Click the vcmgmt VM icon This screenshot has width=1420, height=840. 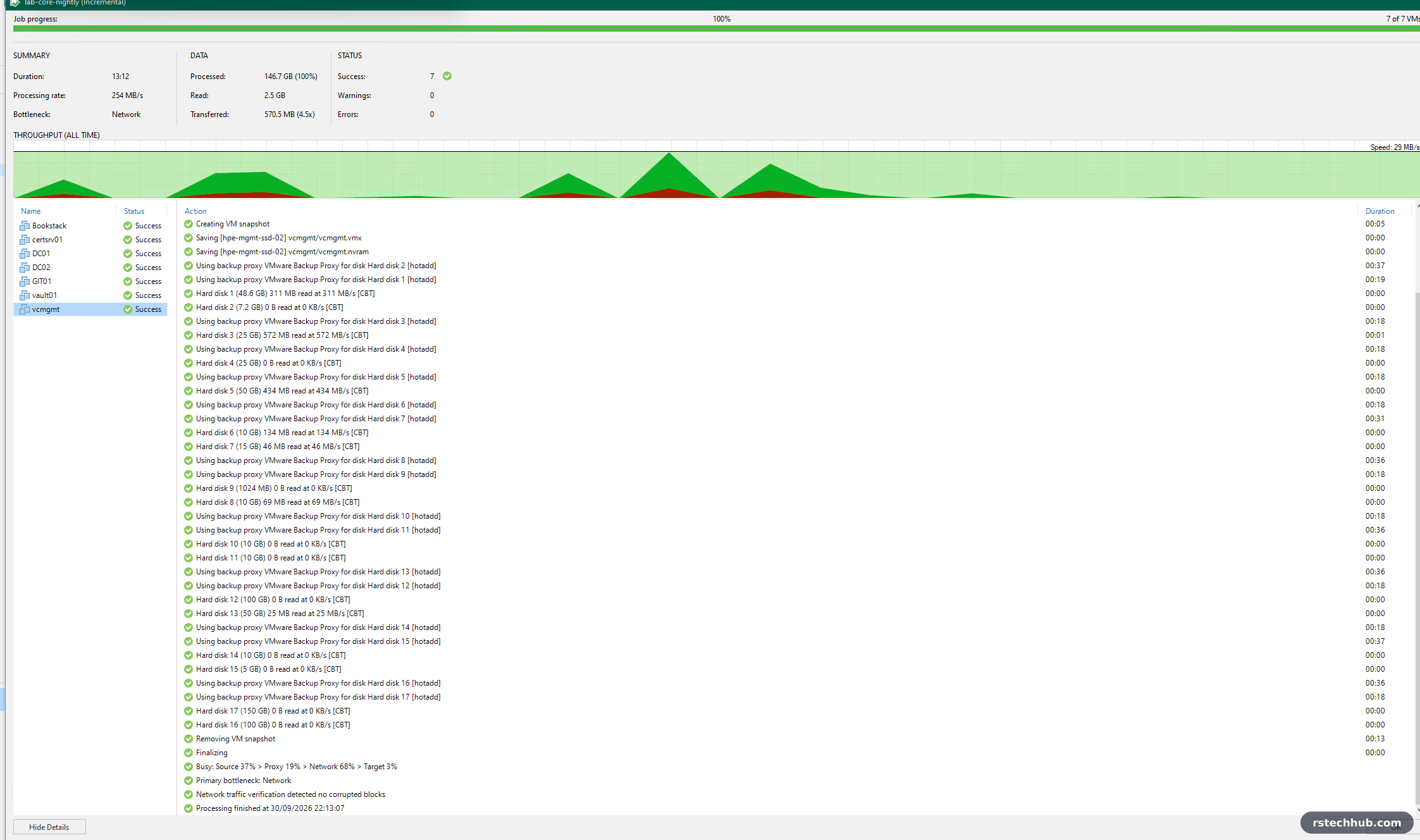click(25, 309)
